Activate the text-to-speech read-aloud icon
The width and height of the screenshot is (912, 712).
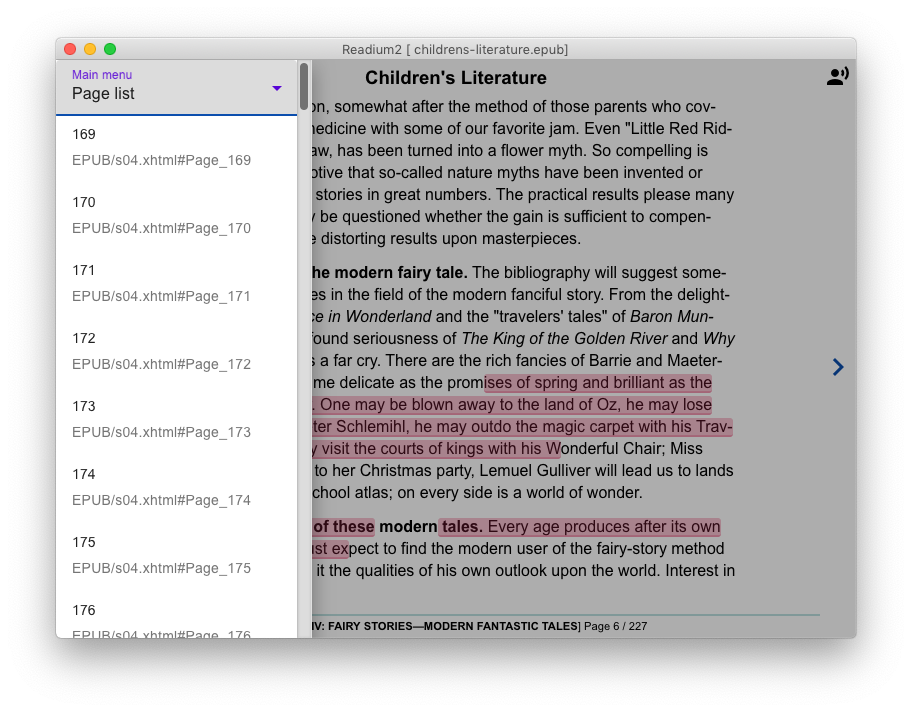pyautogui.click(x=837, y=74)
